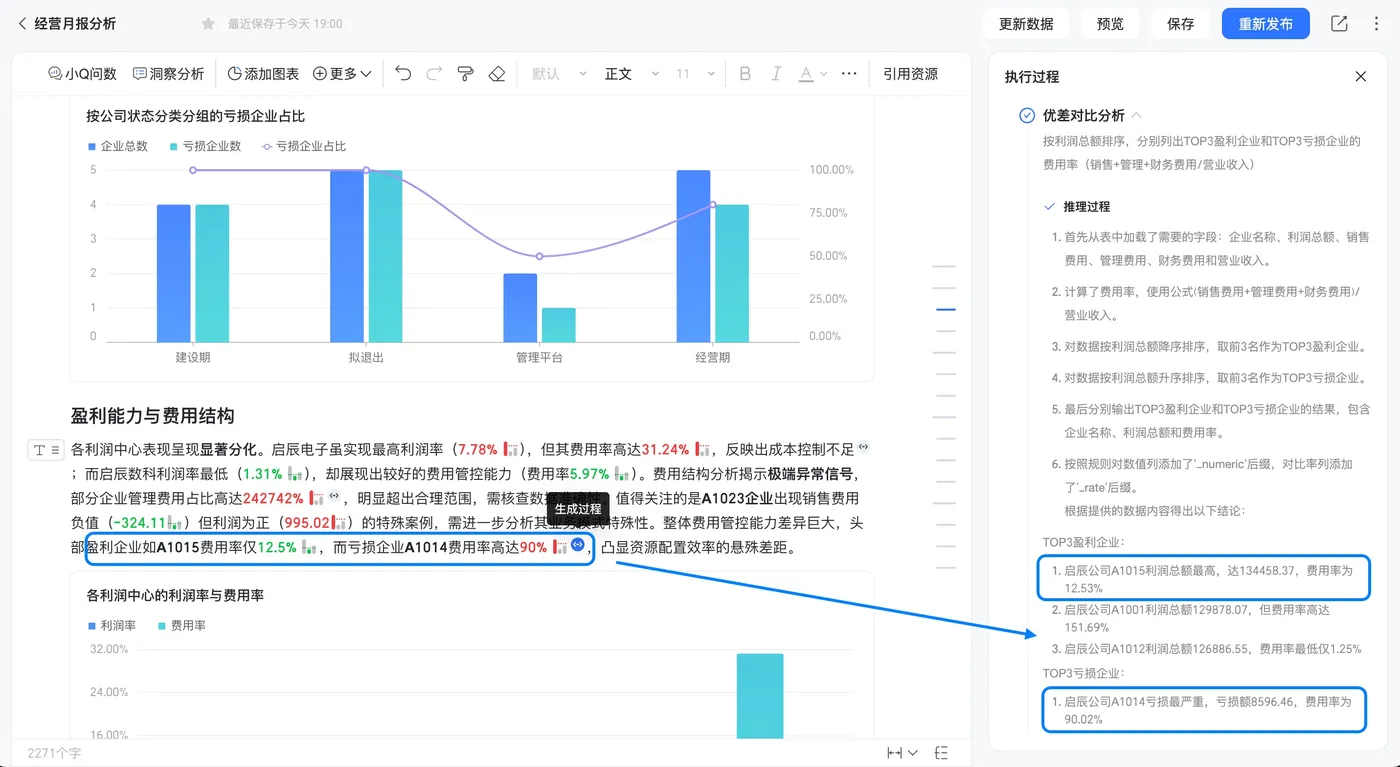
Task: Toggle the favorite star next to the title
Action: click(x=208, y=23)
